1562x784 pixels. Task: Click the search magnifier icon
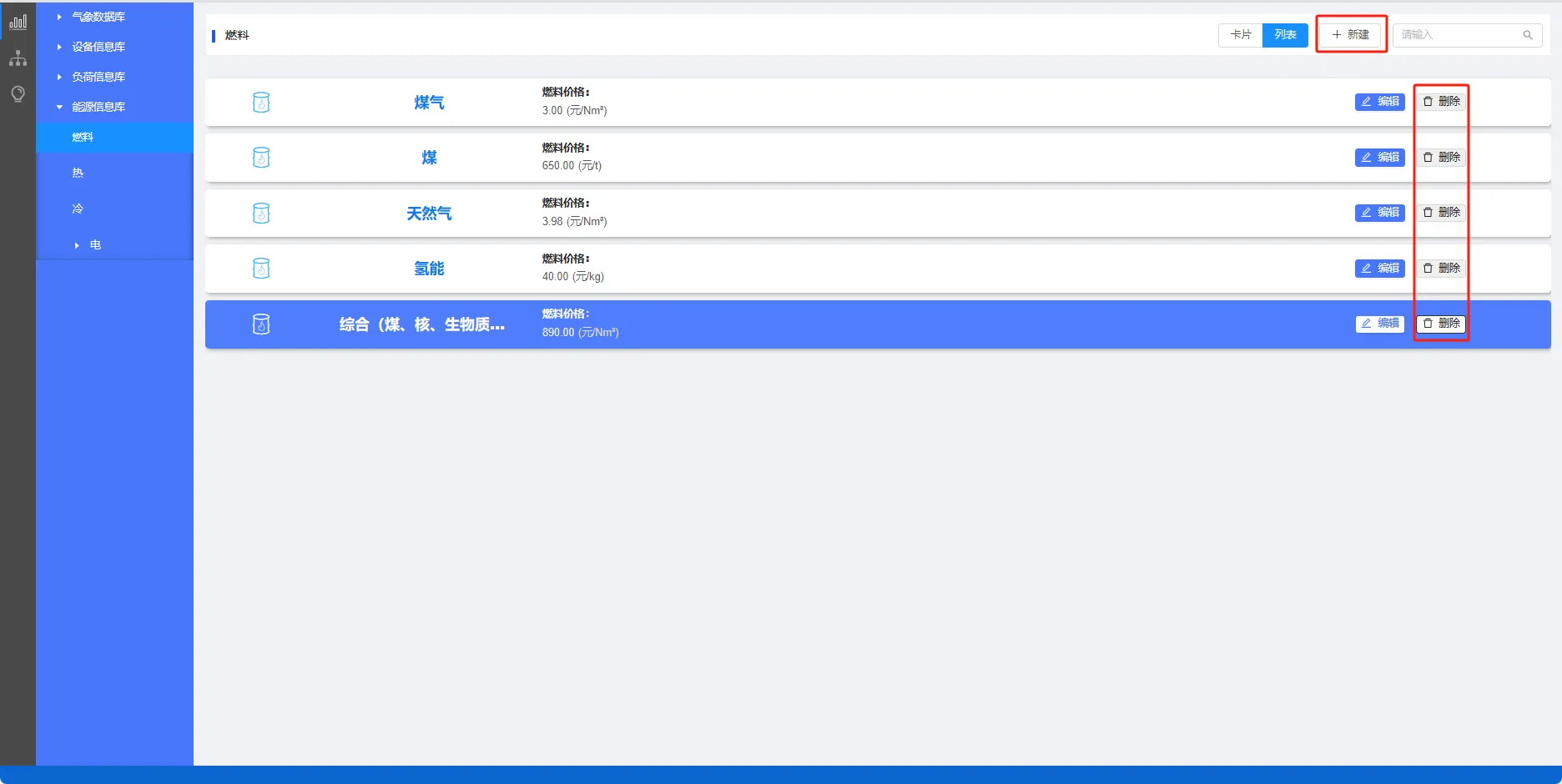[x=1528, y=35]
